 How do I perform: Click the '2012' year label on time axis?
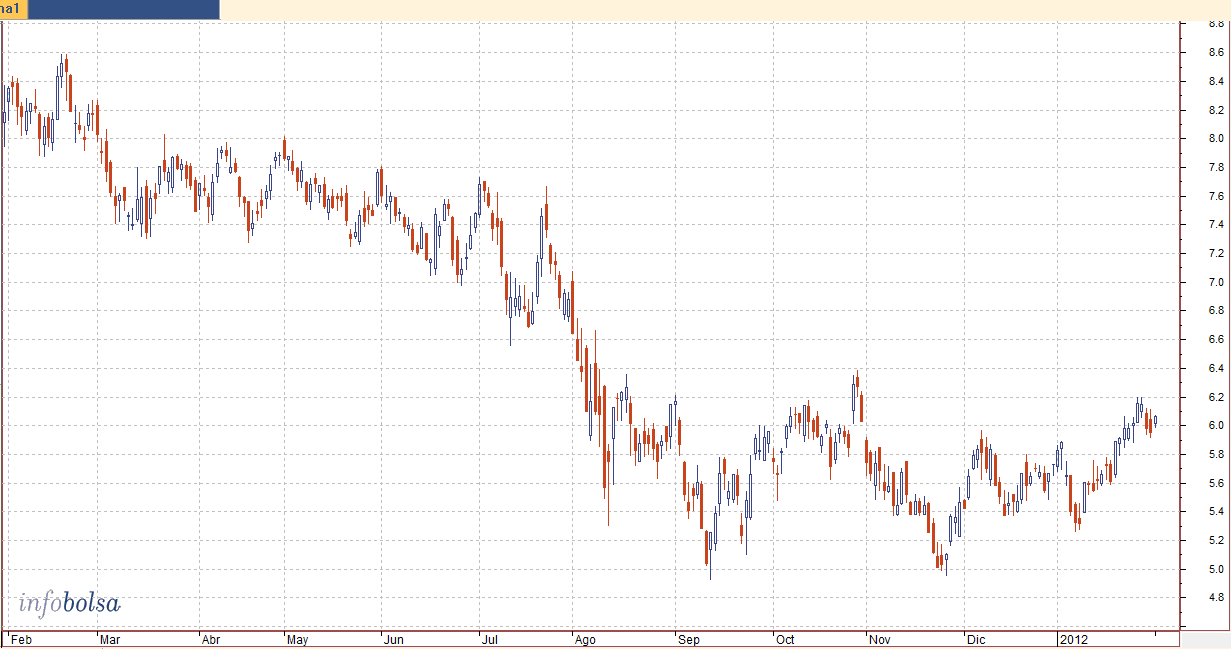[1074, 638]
